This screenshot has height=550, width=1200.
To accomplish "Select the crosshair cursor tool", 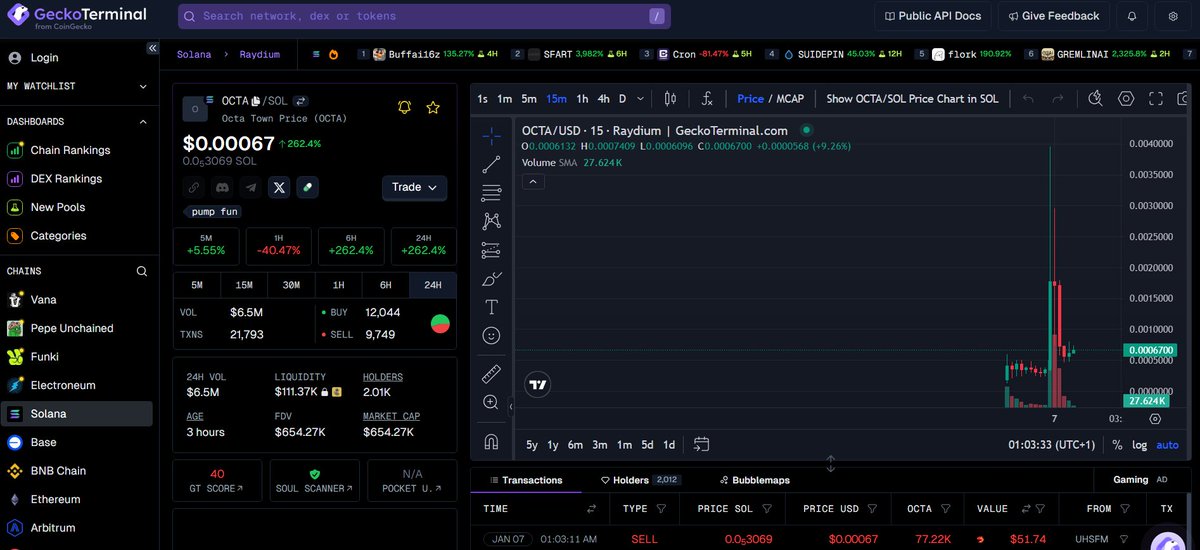I will [491, 136].
